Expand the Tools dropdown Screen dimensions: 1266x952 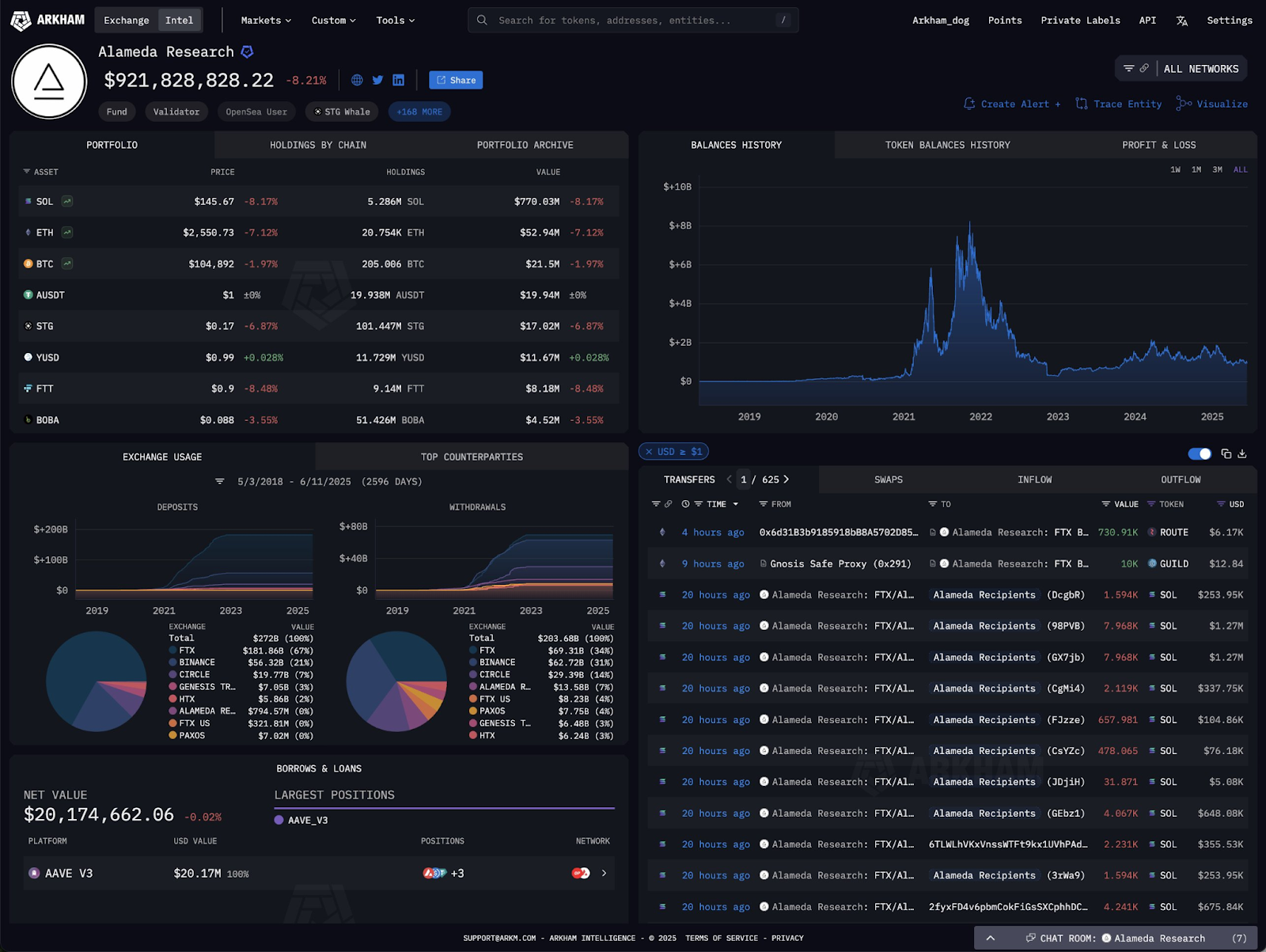coord(394,20)
